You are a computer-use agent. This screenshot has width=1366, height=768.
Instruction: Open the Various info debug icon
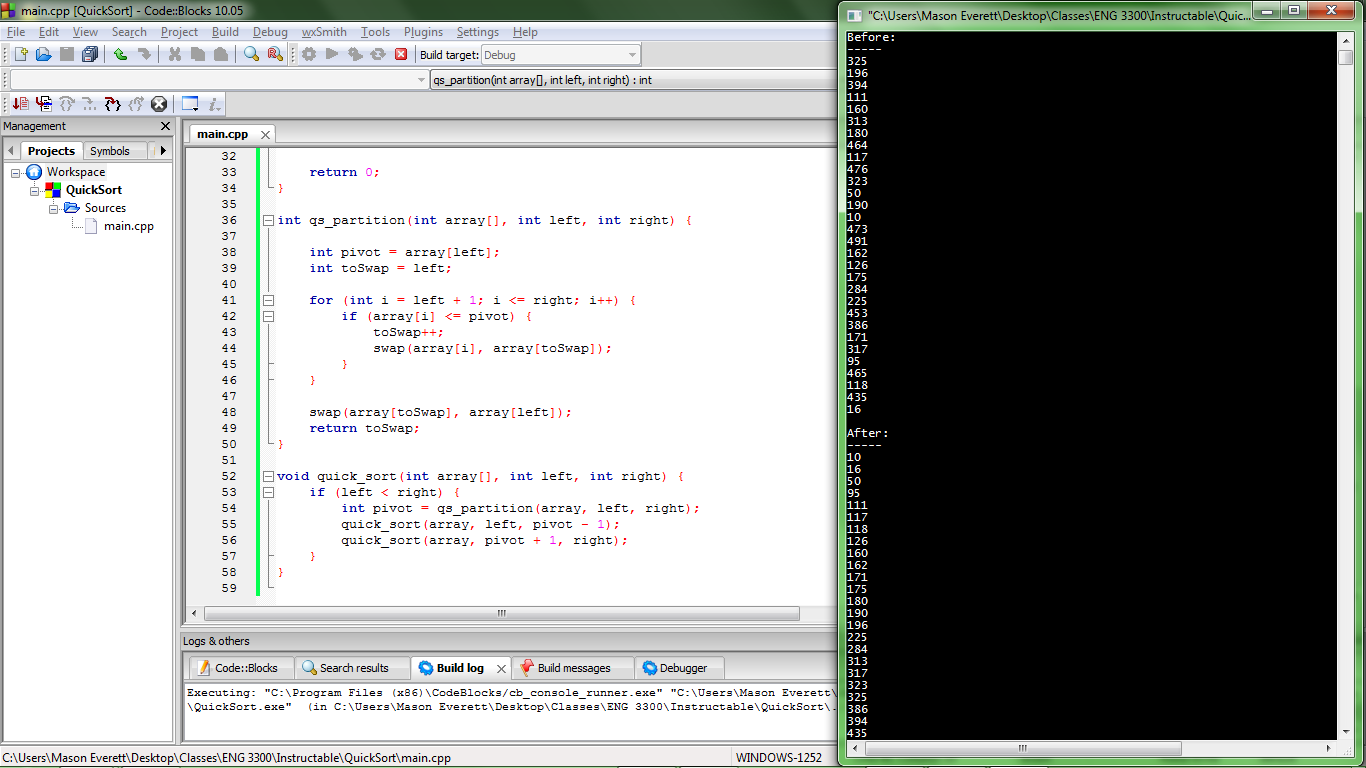pyautogui.click(x=214, y=104)
